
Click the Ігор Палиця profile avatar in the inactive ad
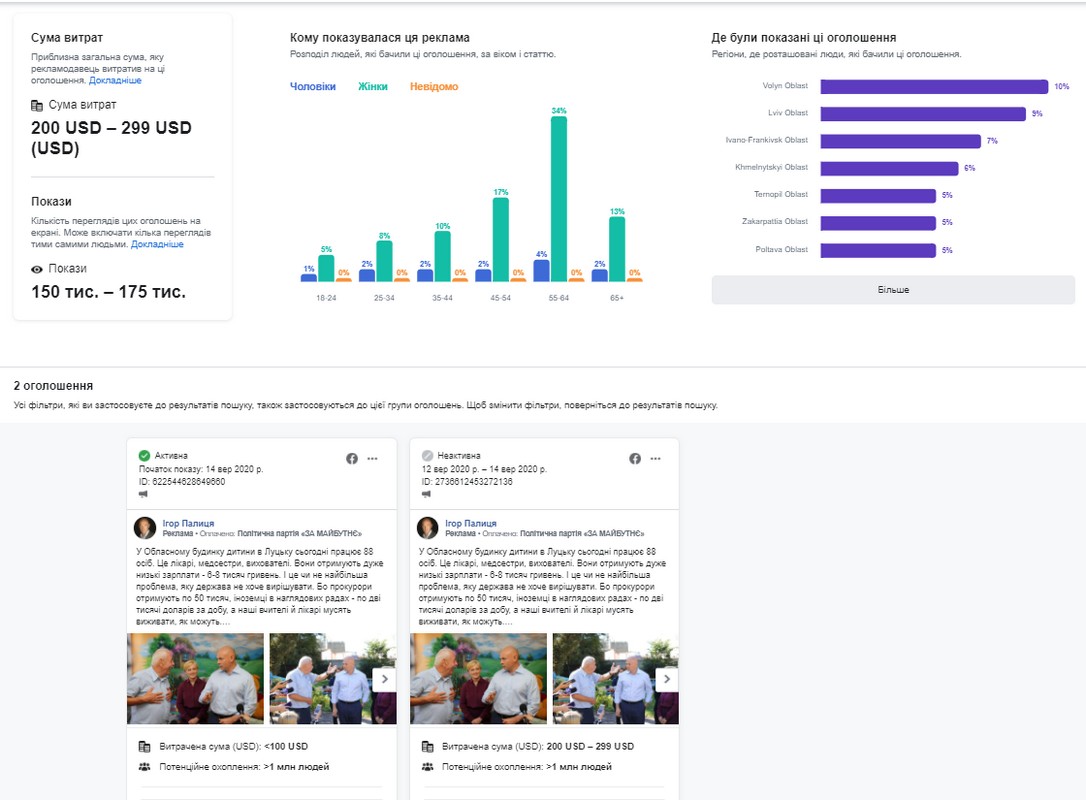point(428,528)
